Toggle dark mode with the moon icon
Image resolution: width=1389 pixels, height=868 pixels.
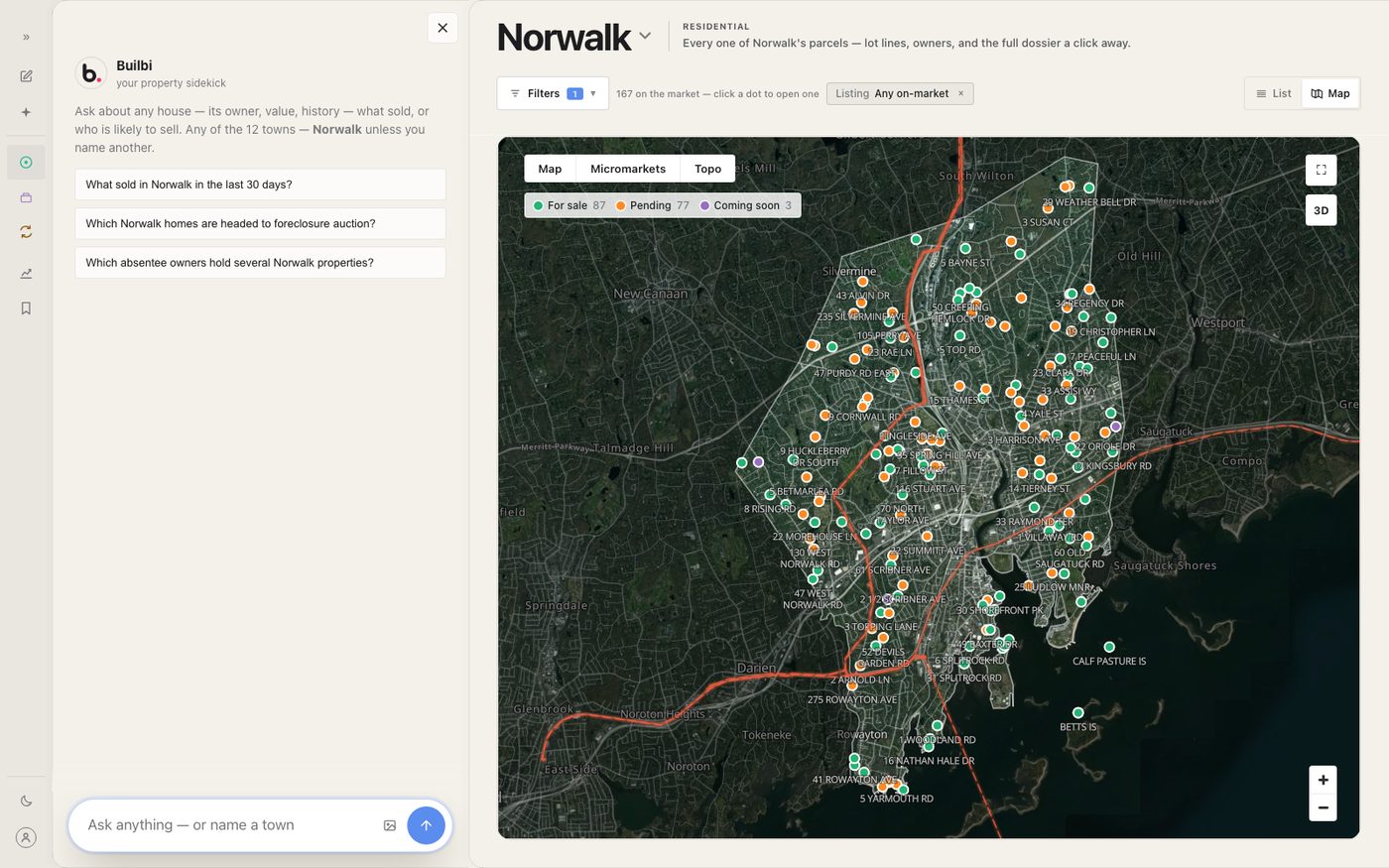tap(26, 802)
